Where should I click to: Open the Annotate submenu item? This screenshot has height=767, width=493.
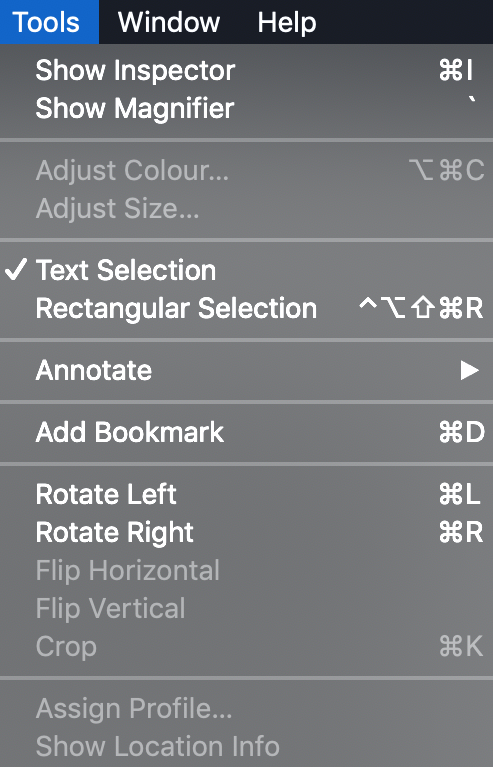click(x=246, y=370)
